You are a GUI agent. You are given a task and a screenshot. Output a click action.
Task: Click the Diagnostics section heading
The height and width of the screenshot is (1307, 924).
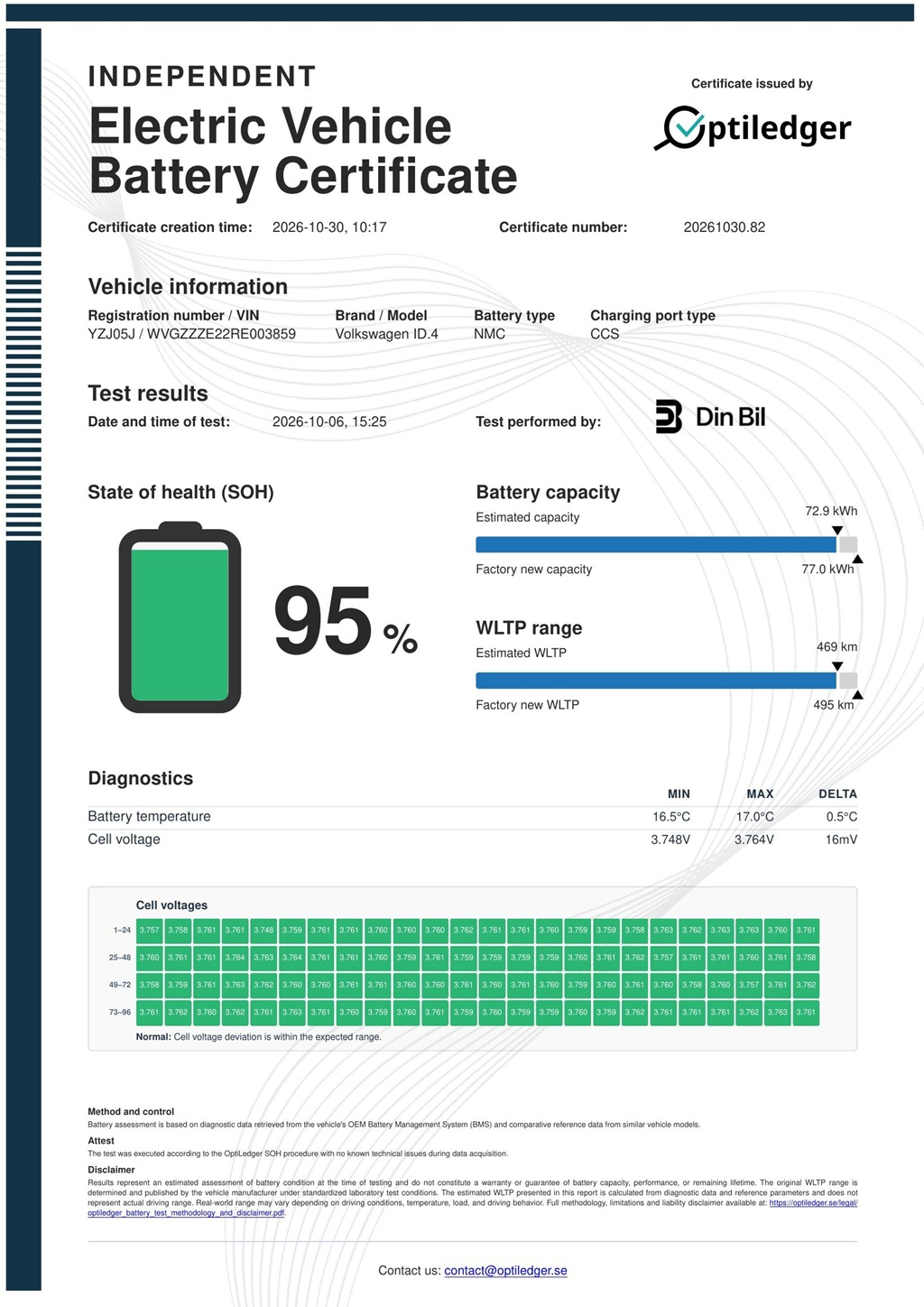pyautogui.click(x=141, y=778)
